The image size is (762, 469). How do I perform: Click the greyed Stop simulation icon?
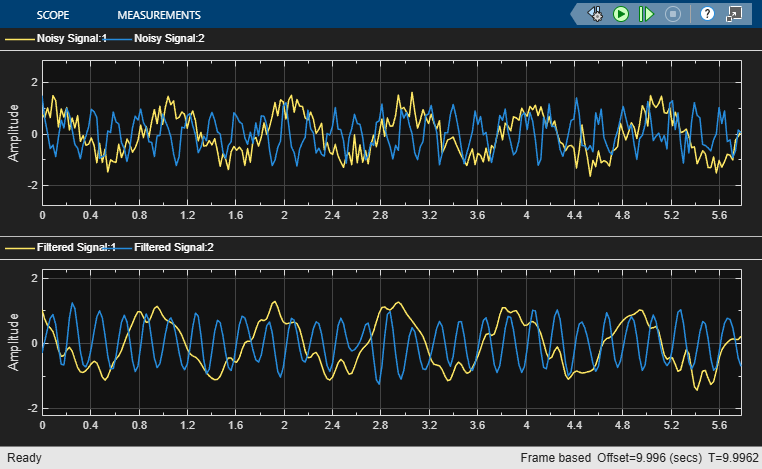click(x=673, y=14)
